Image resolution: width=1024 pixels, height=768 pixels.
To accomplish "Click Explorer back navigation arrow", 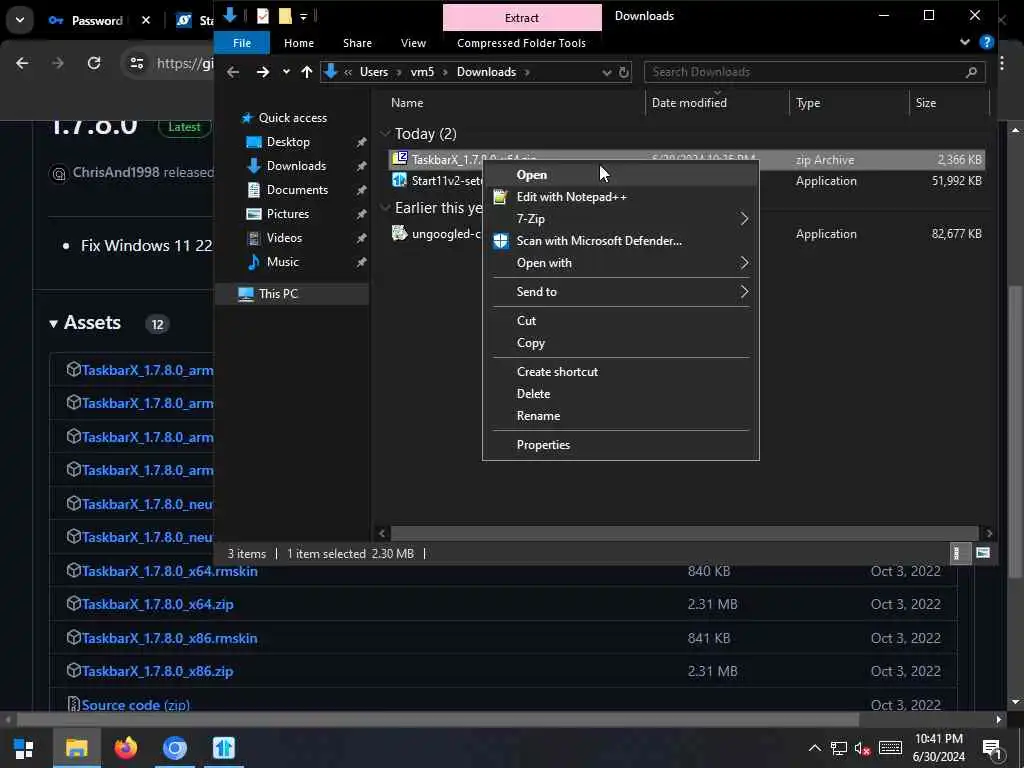I will [233, 72].
